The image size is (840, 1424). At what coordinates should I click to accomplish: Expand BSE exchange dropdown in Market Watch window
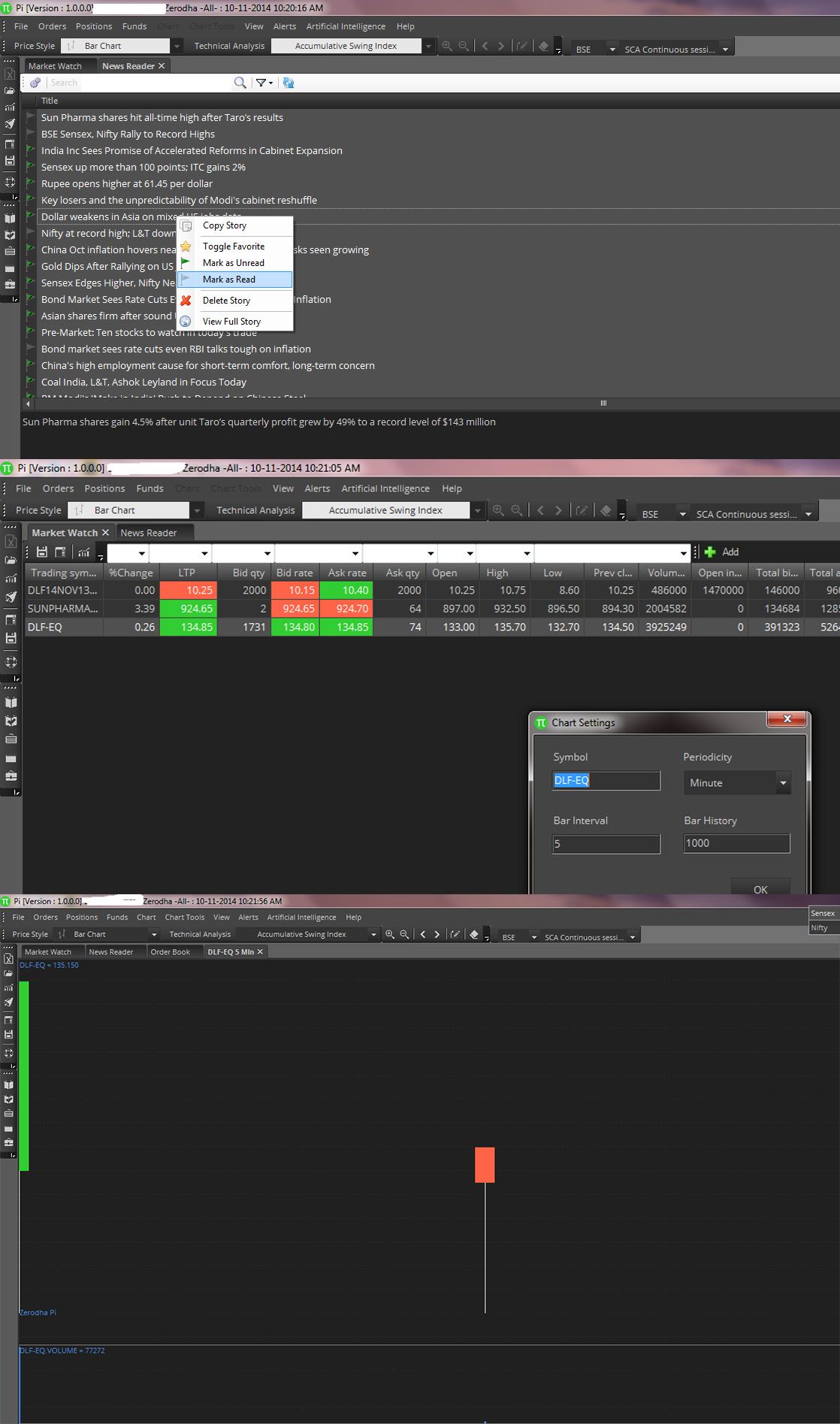click(x=683, y=514)
